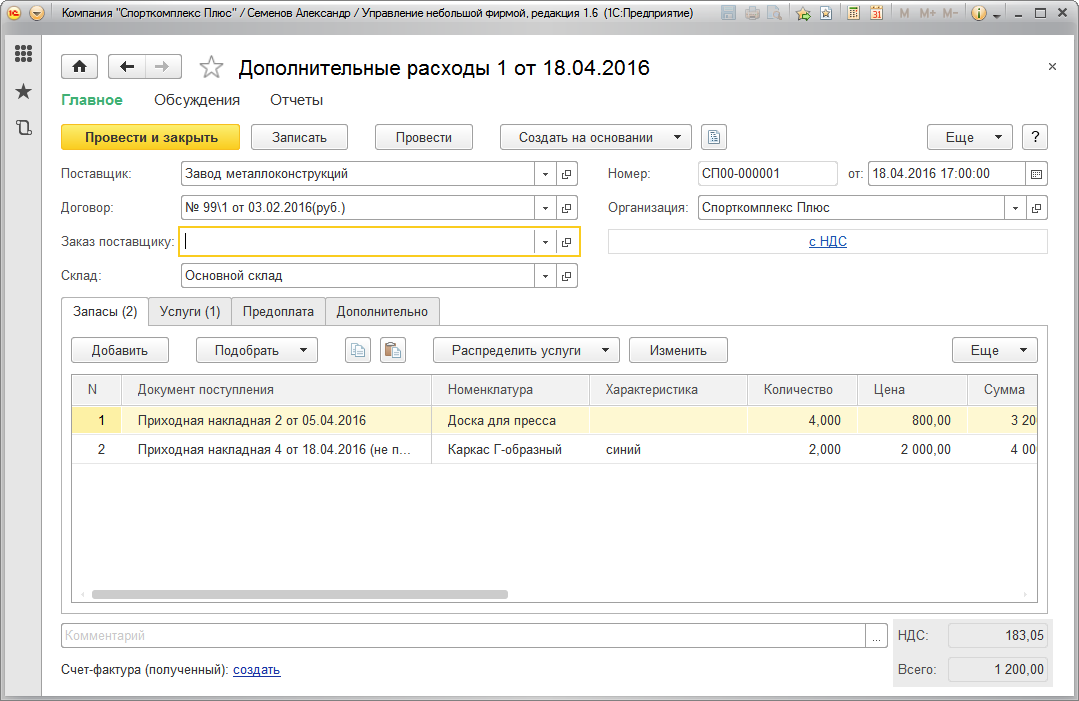Image resolution: width=1079 pixels, height=701 pixels.
Task: Open the Favorites star in left sidebar
Action: (23, 91)
